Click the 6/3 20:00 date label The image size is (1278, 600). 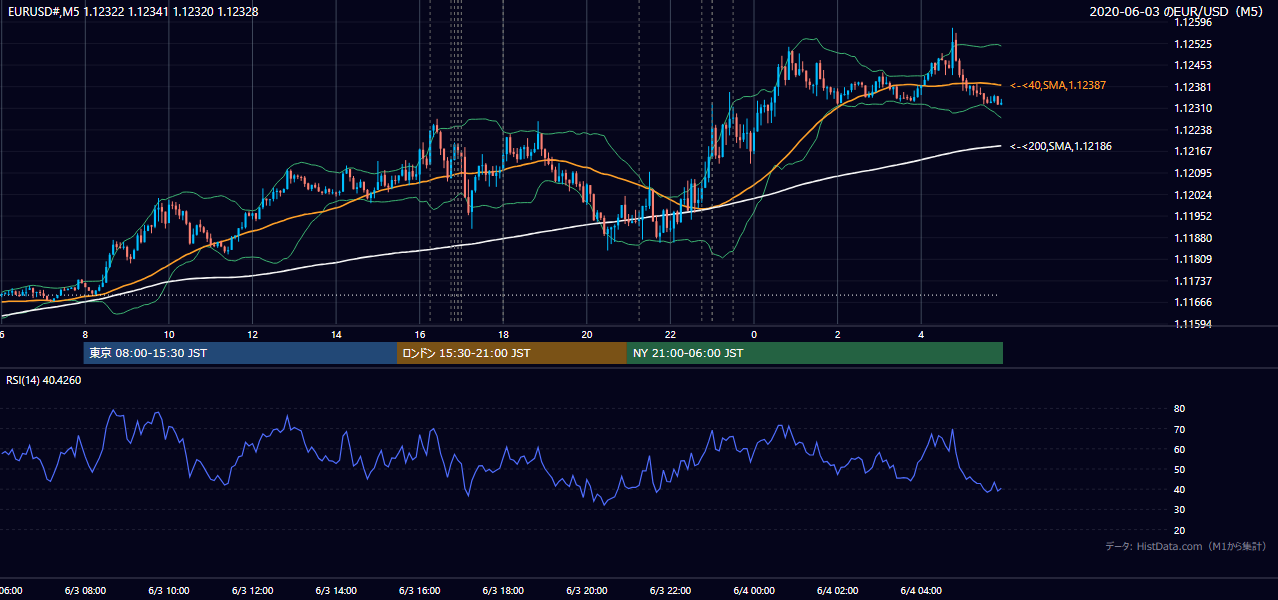click(587, 591)
